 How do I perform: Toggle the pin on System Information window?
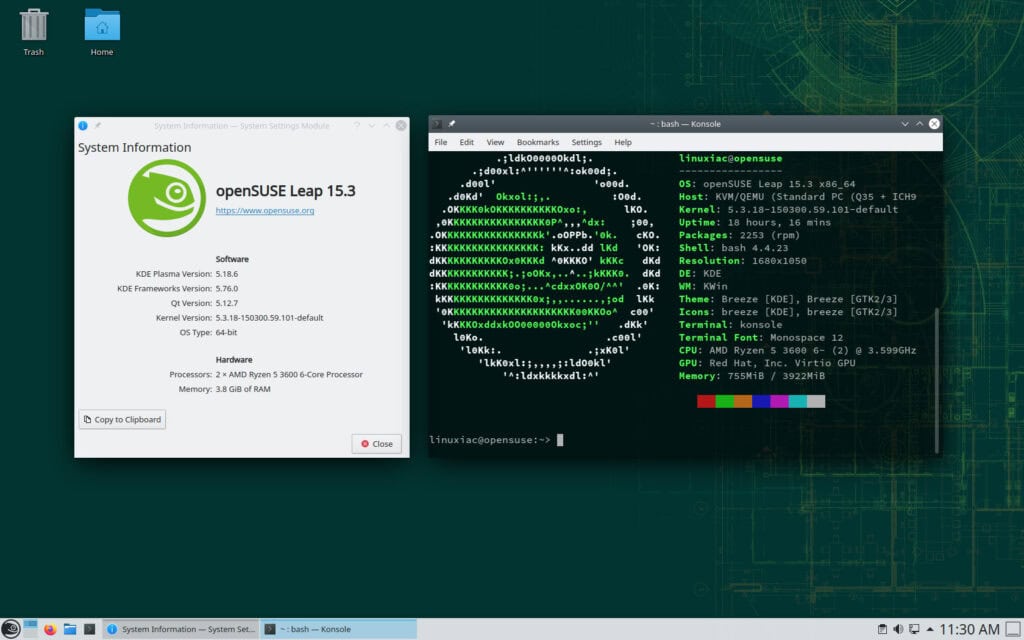point(96,126)
